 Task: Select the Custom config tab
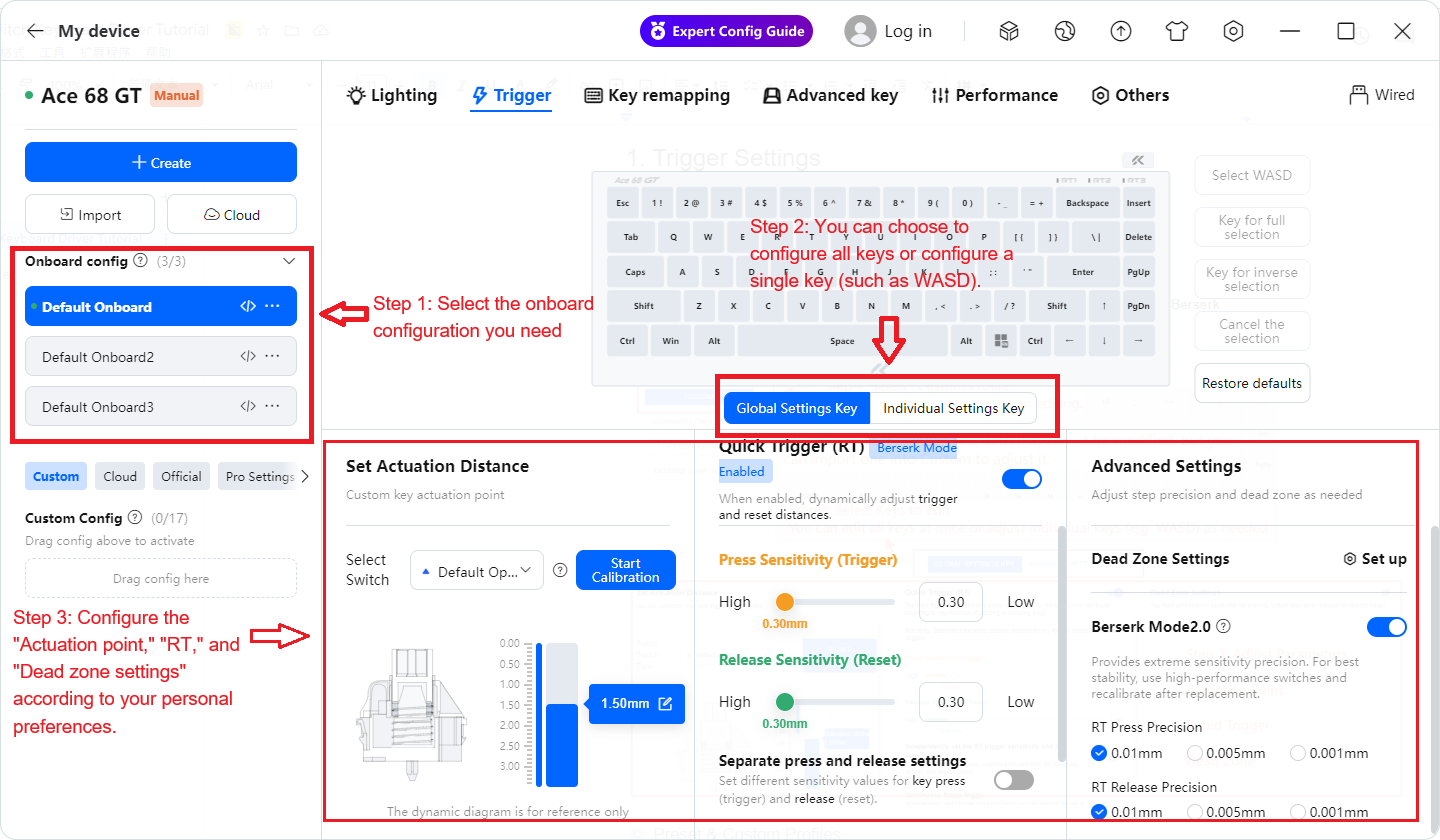(x=56, y=476)
